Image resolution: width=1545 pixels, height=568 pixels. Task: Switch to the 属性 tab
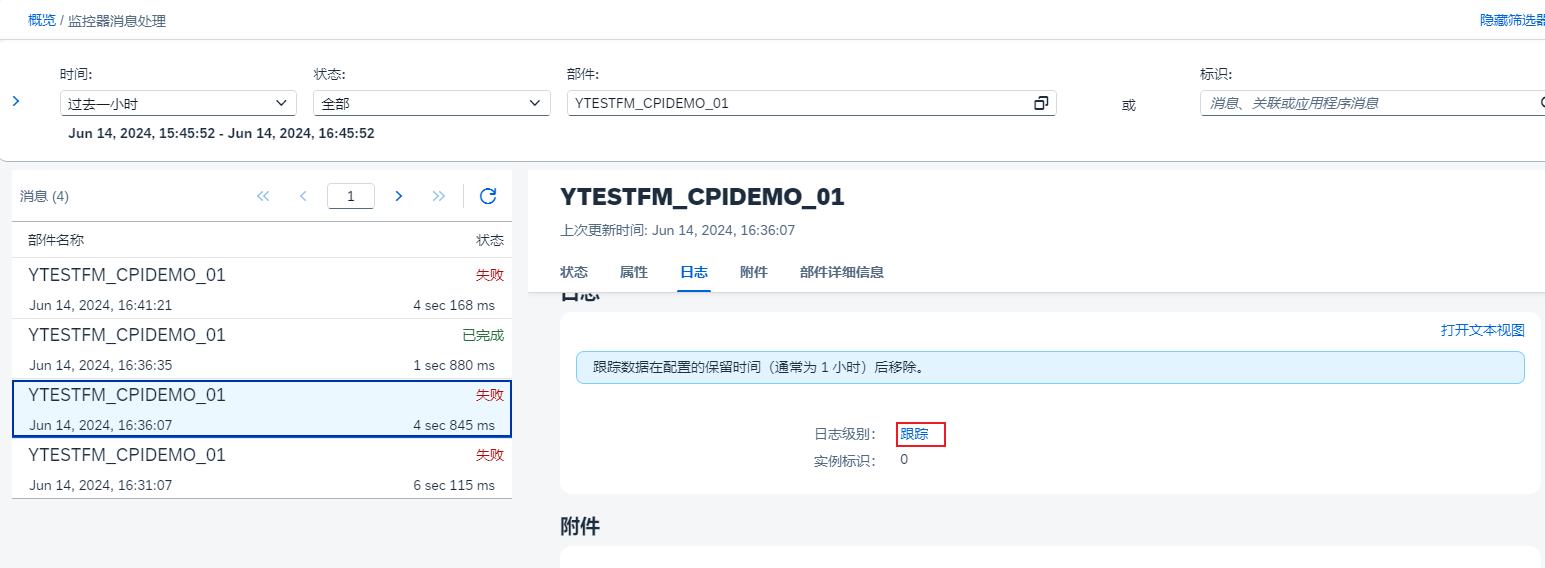[x=634, y=272]
